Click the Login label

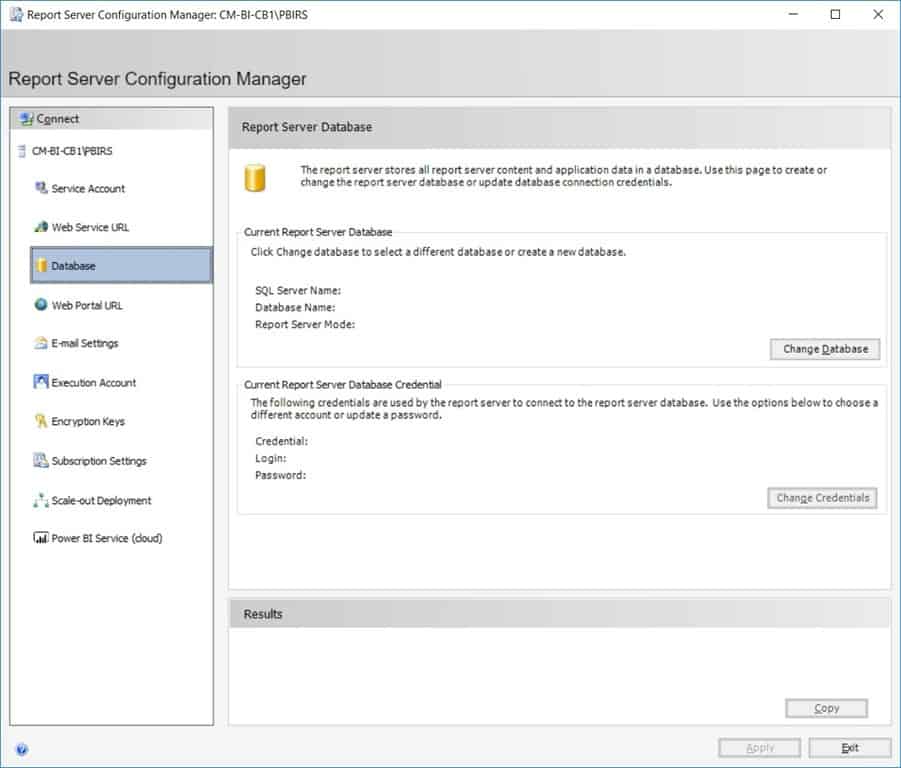coord(271,458)
